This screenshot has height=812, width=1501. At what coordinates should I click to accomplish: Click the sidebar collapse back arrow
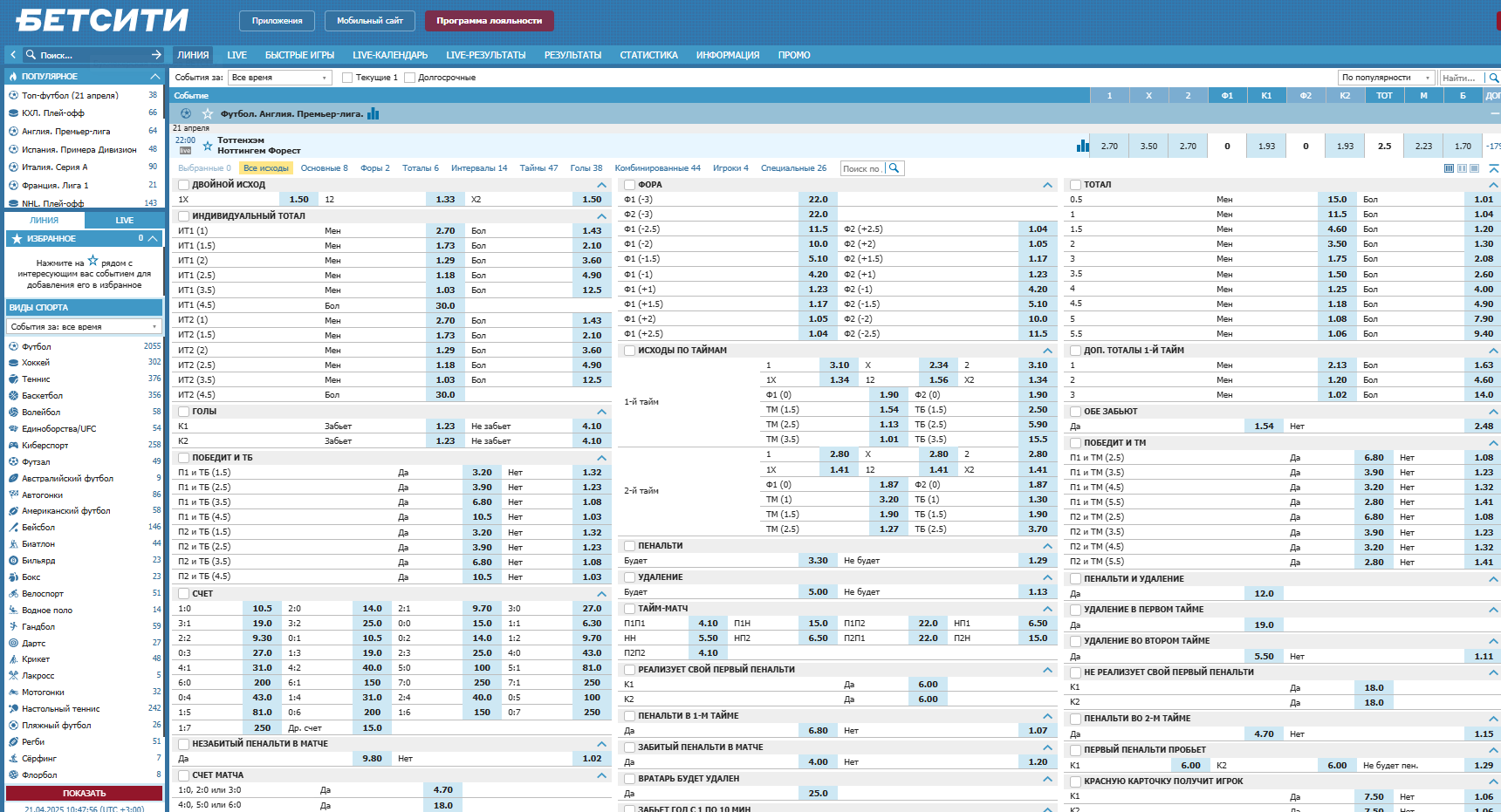tap(13, 55)
